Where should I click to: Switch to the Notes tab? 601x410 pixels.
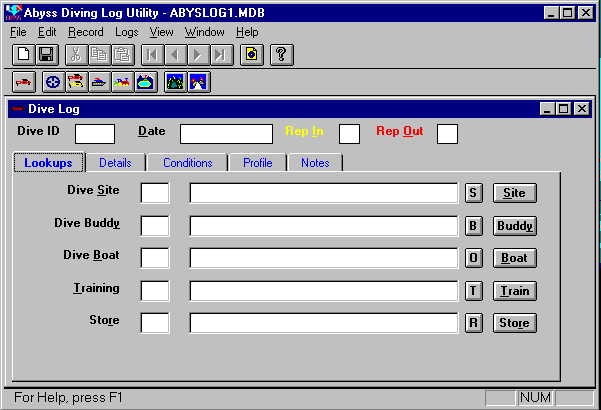coord(315,163)
